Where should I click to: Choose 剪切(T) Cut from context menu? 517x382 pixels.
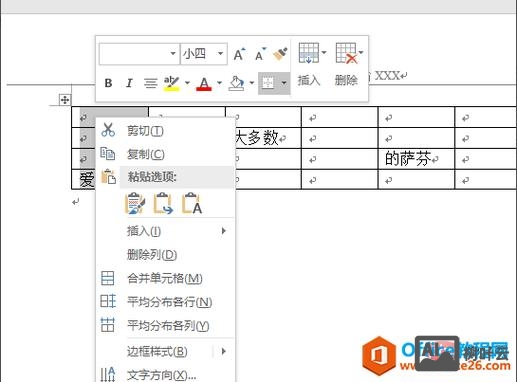pyautogui.click(x=165, y=131)
